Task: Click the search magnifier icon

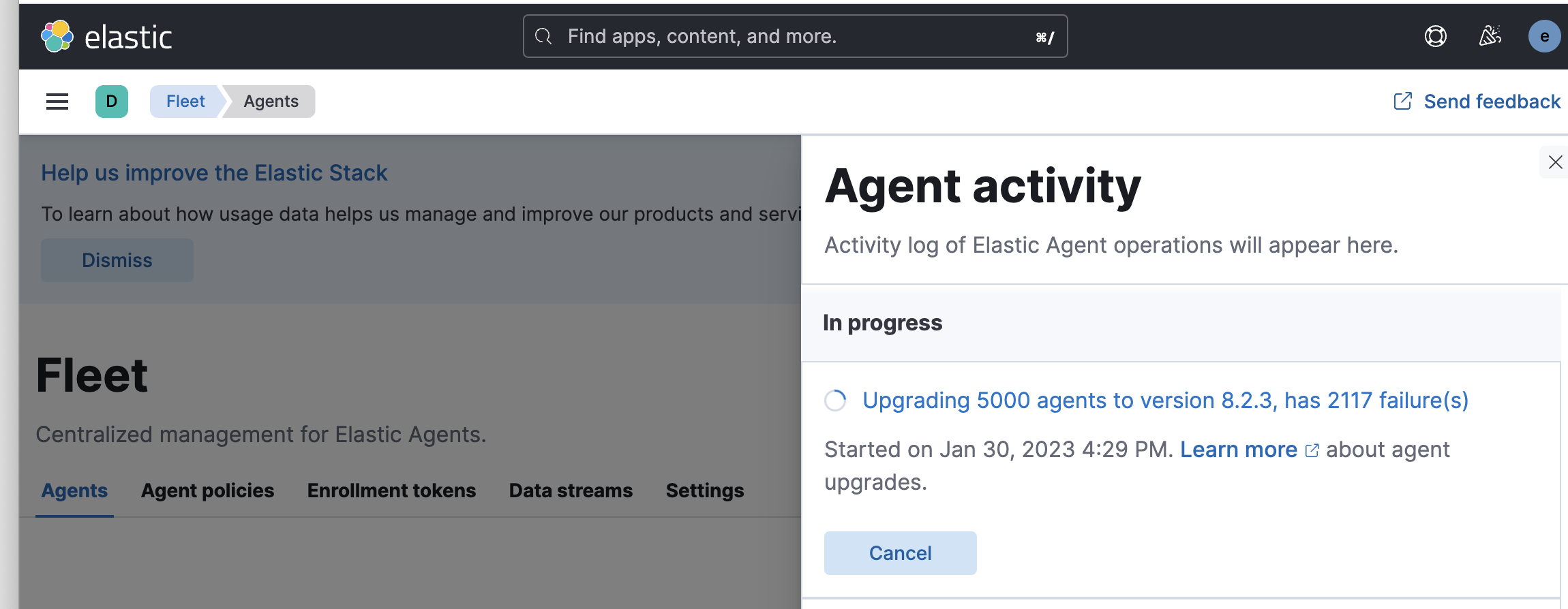Action: (x=543, y=36)
